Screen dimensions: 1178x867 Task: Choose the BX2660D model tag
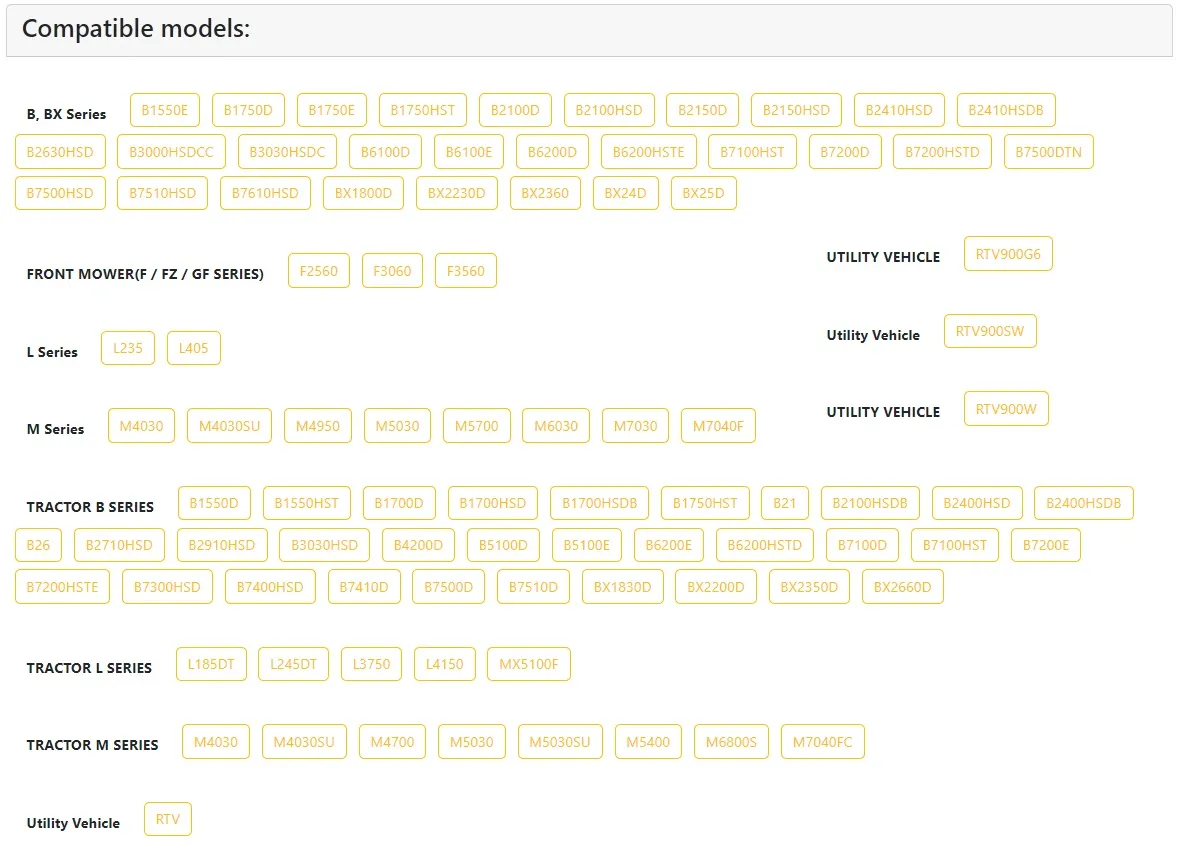click(902, 587)
